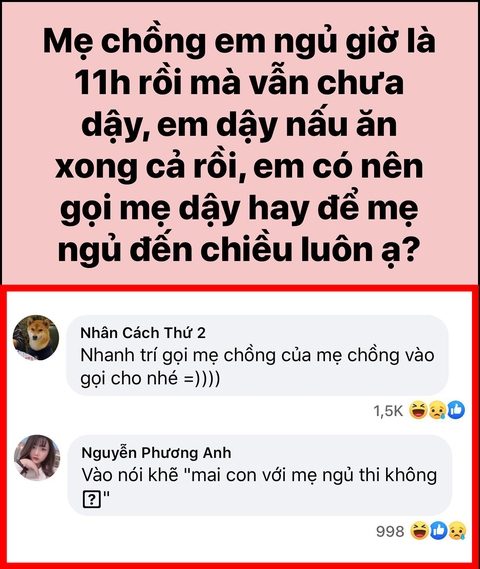Open the Nguyễn Phương Anh profile name

(x=156, y=453)
